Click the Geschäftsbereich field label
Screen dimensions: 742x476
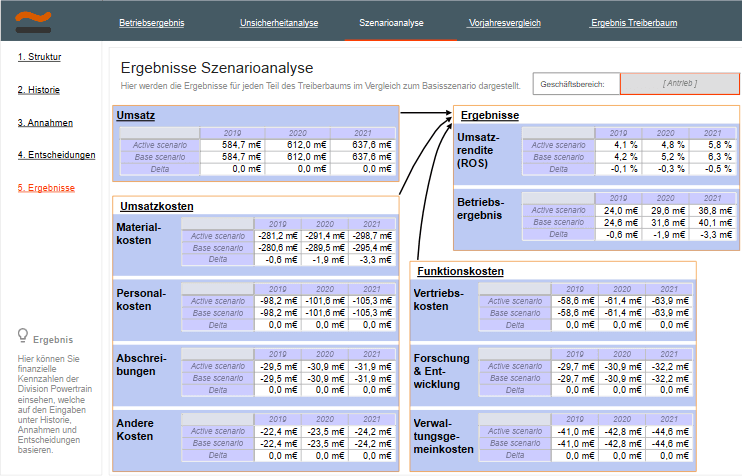coord(572,84)
